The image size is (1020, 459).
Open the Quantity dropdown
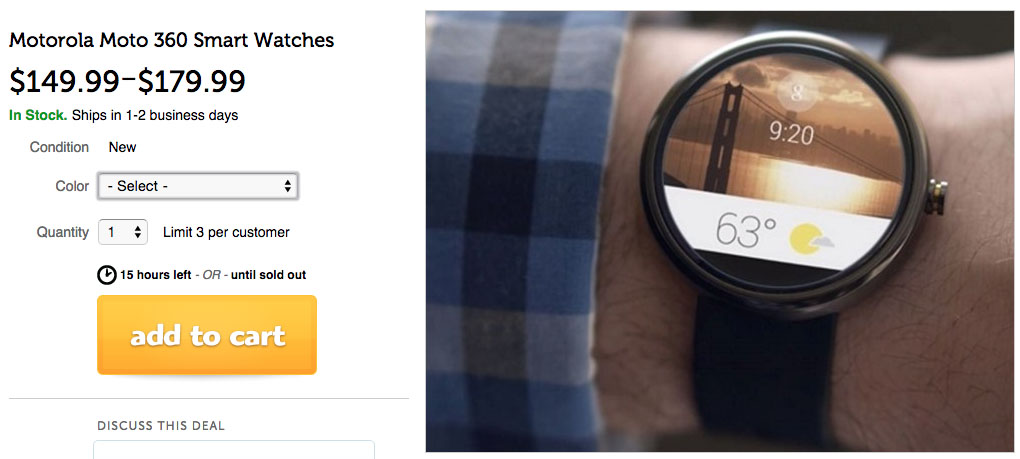coord(123,232)
